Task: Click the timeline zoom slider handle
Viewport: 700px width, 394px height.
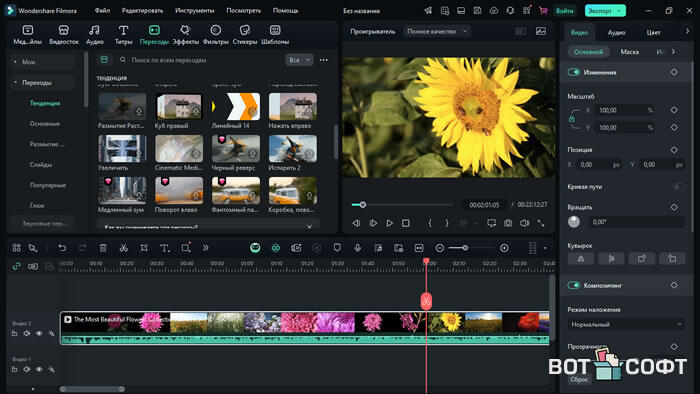Action: point(465,248)
